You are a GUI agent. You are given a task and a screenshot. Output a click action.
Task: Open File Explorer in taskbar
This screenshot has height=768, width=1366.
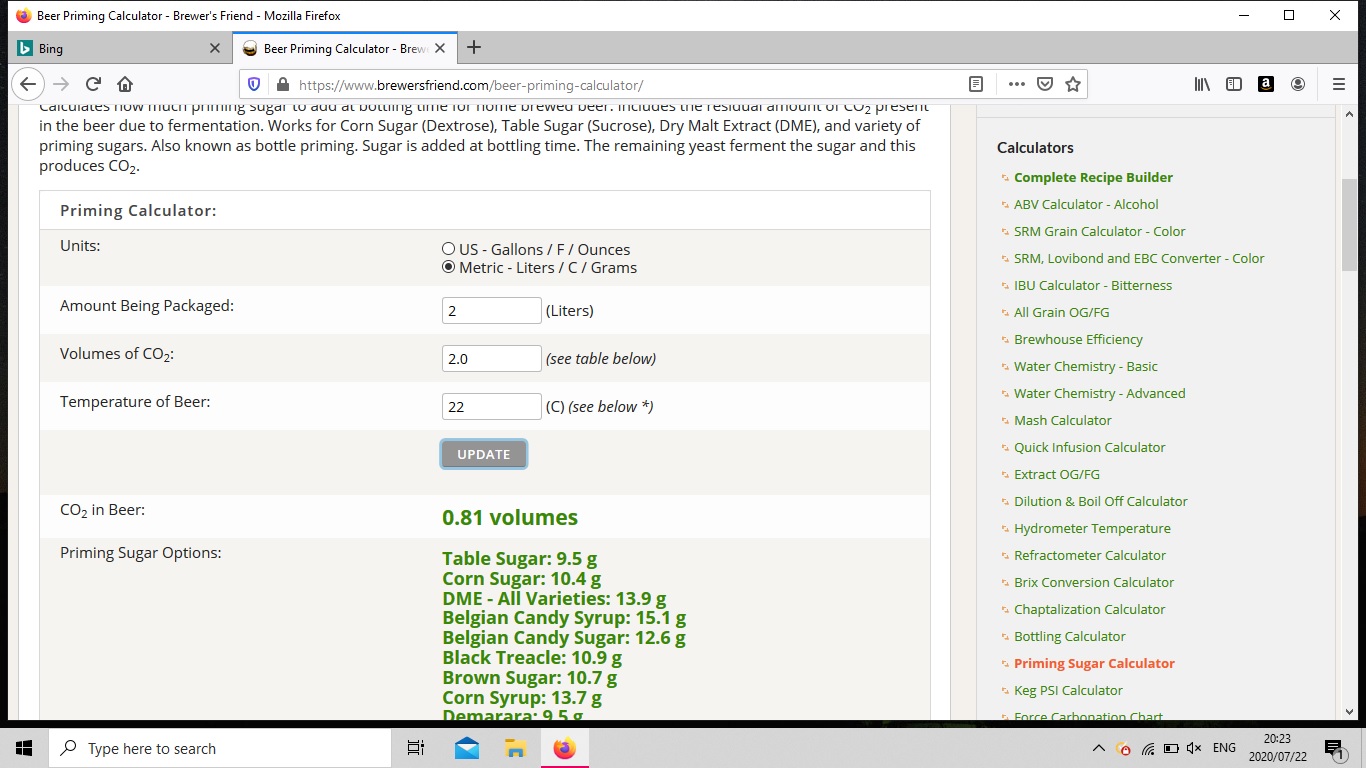pos(515,748)
